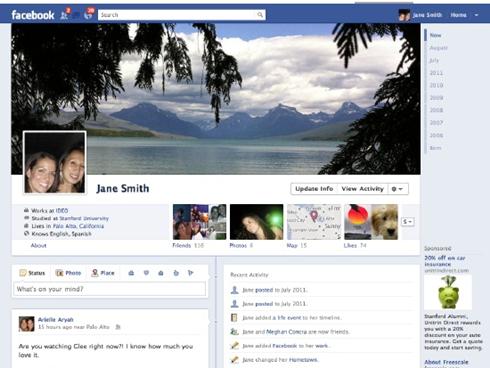Click the green piggy bank ad image

[x=448, y=292]
